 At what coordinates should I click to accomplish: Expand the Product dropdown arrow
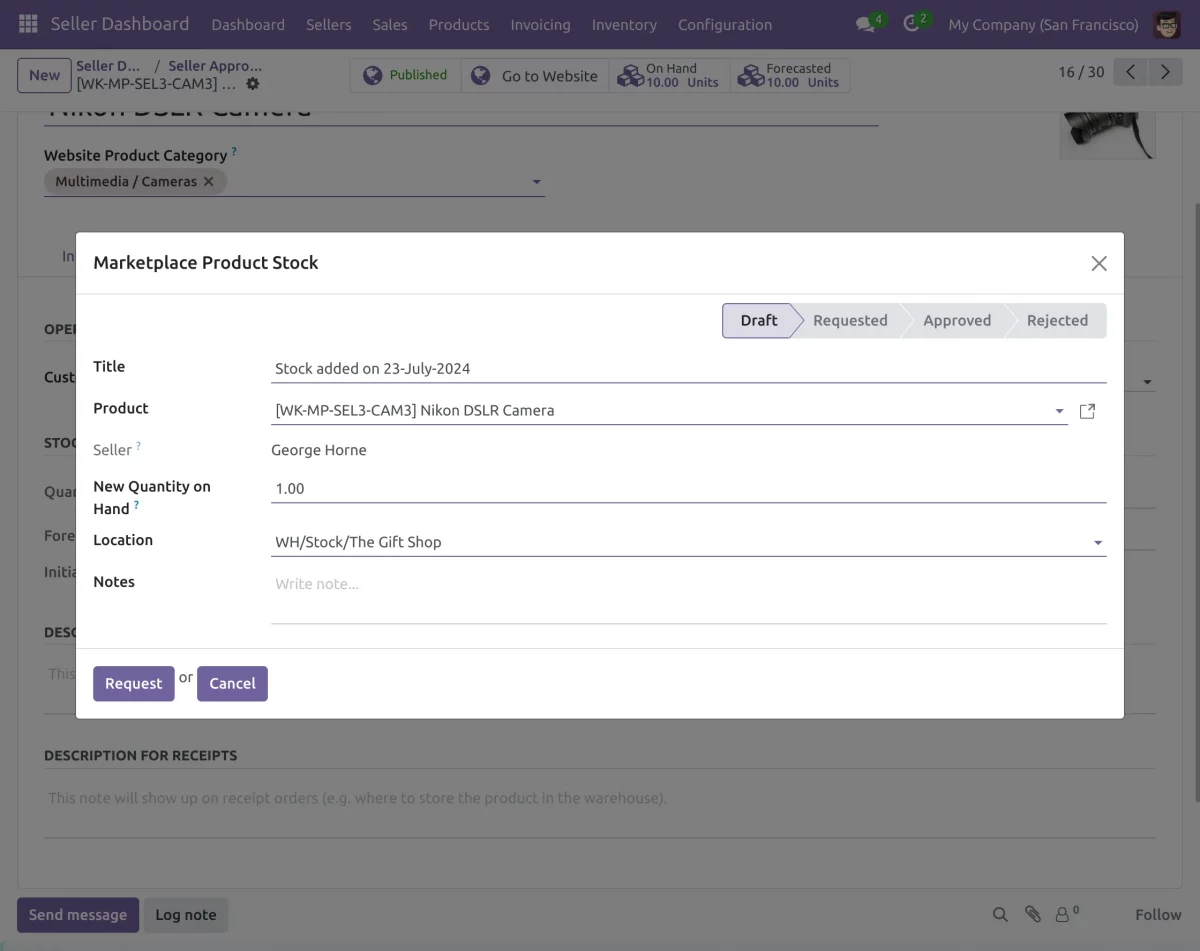pos(1059,411)
